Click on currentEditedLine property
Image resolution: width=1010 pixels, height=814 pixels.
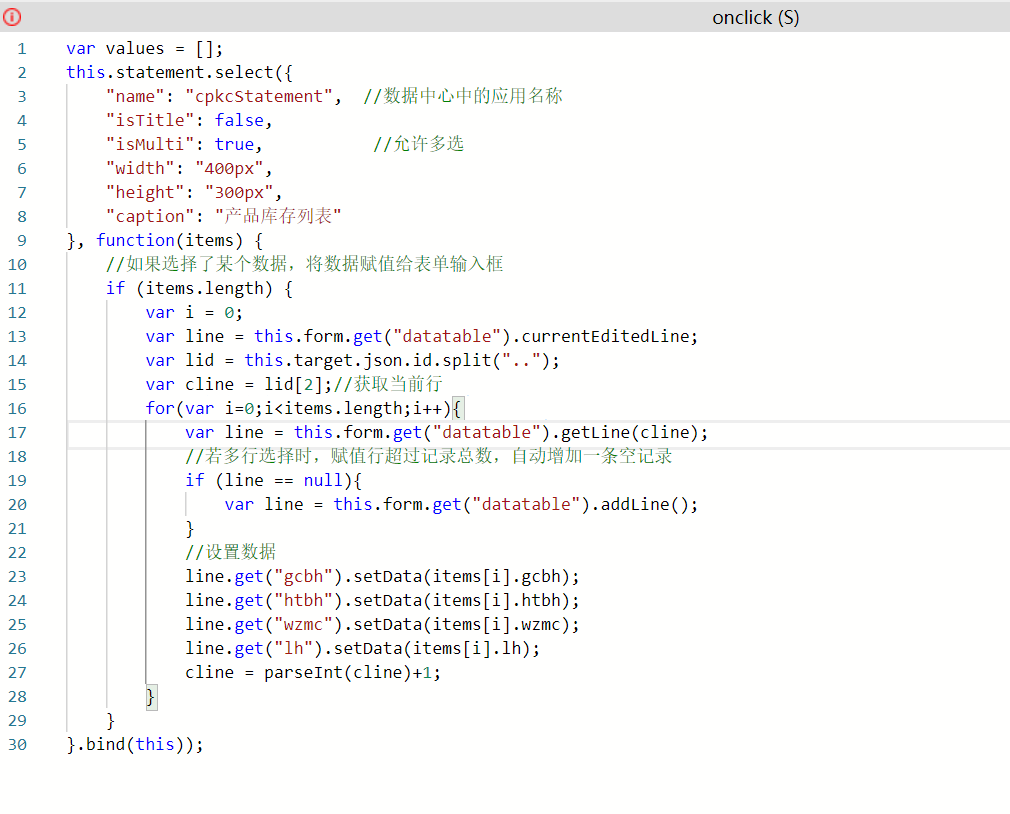click(605, 337)
